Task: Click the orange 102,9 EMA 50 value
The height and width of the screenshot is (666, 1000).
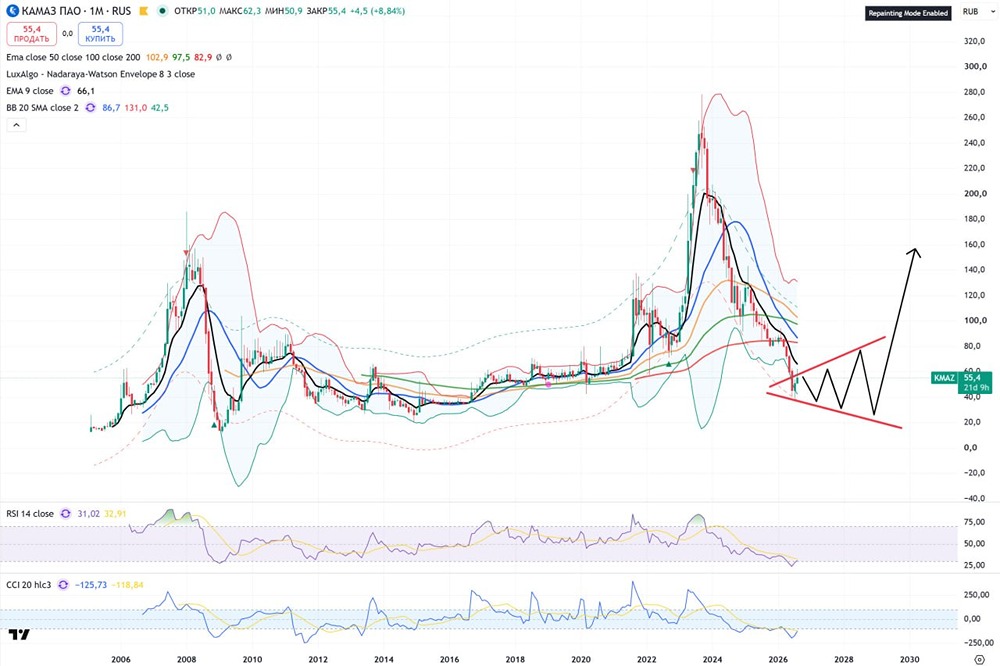Action: coord(157,57)
